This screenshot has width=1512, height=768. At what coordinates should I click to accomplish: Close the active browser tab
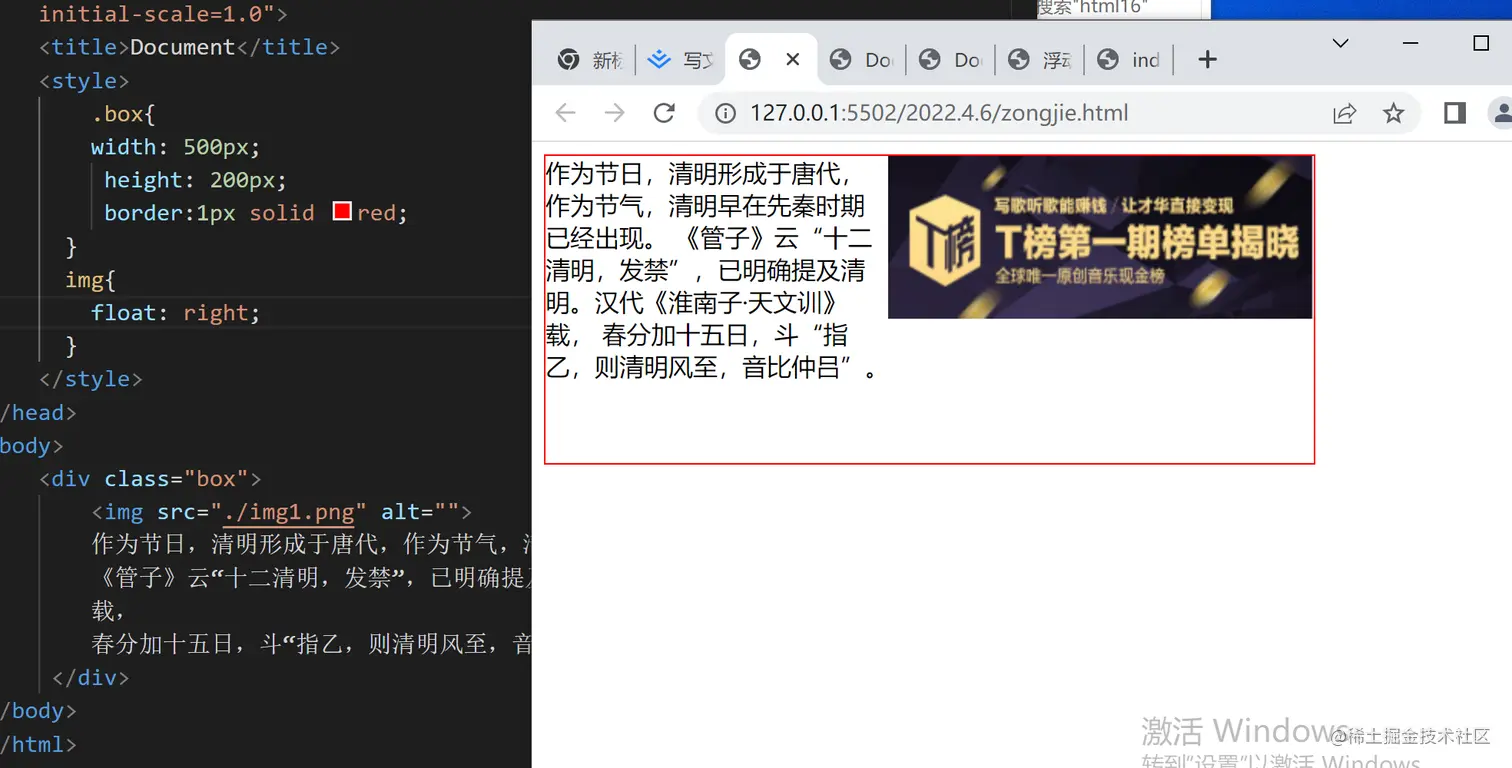[x=793, y=60]
